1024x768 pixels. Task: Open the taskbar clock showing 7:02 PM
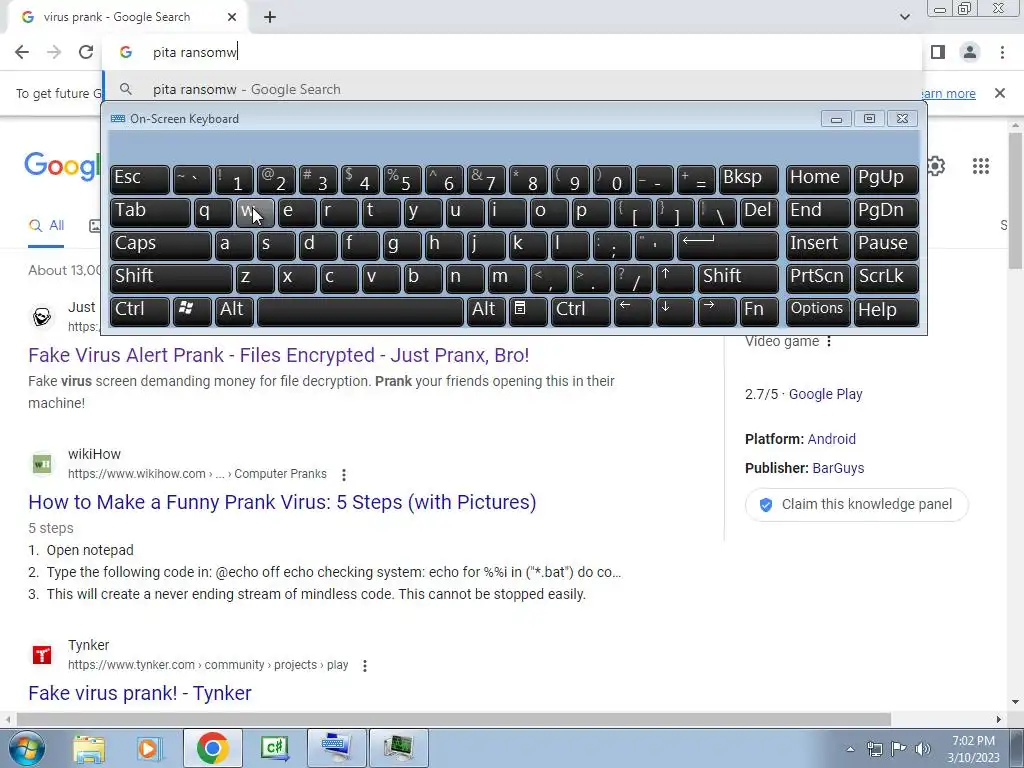point(973,749)
